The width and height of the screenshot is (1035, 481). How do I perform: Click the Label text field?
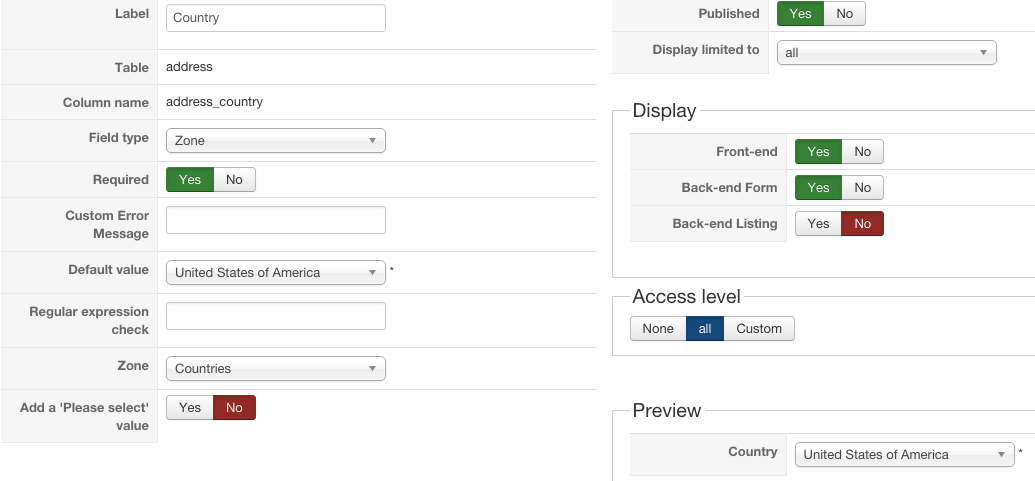pos(275,18)
